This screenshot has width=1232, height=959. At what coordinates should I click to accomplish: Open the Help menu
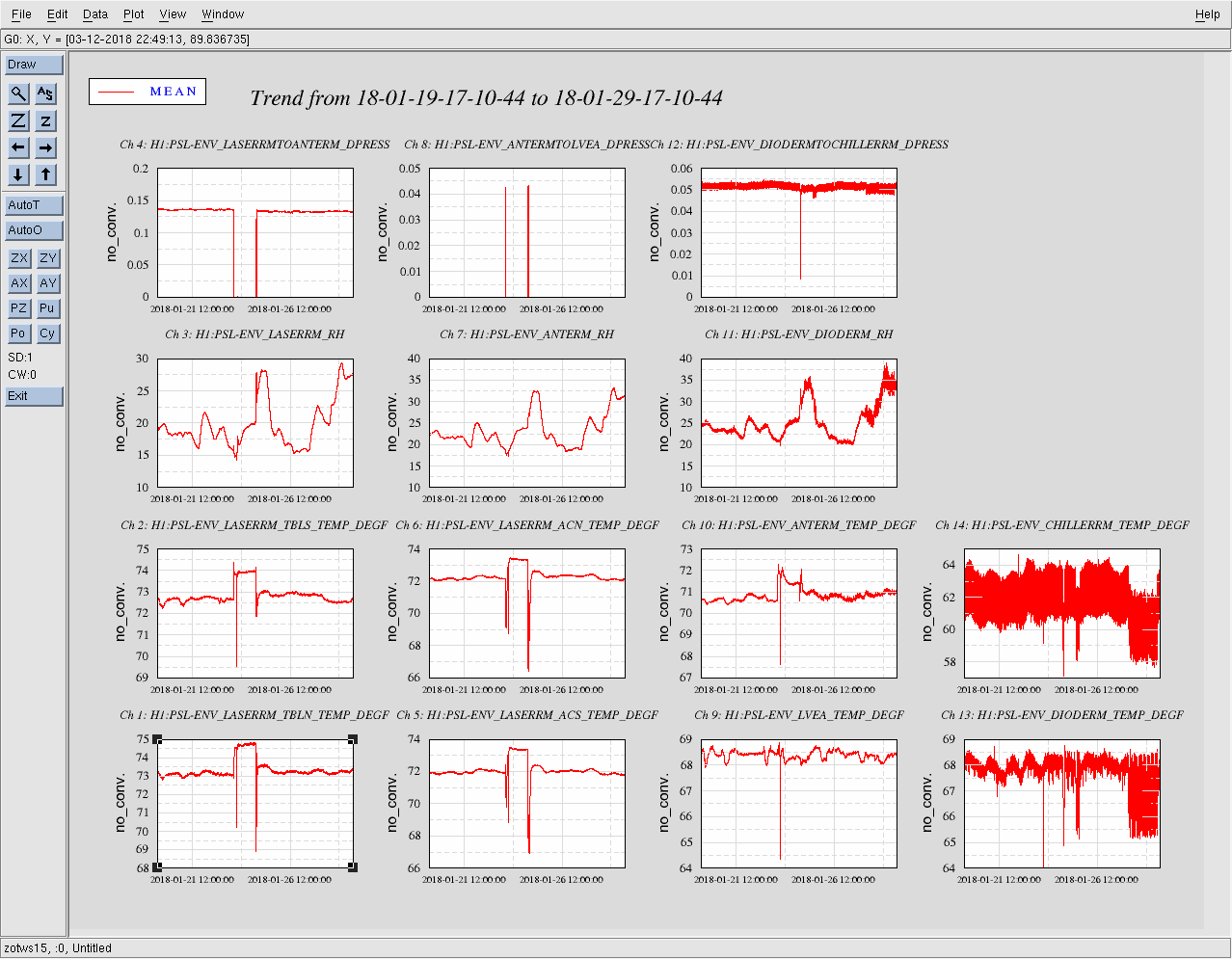tap(1207, 14)
